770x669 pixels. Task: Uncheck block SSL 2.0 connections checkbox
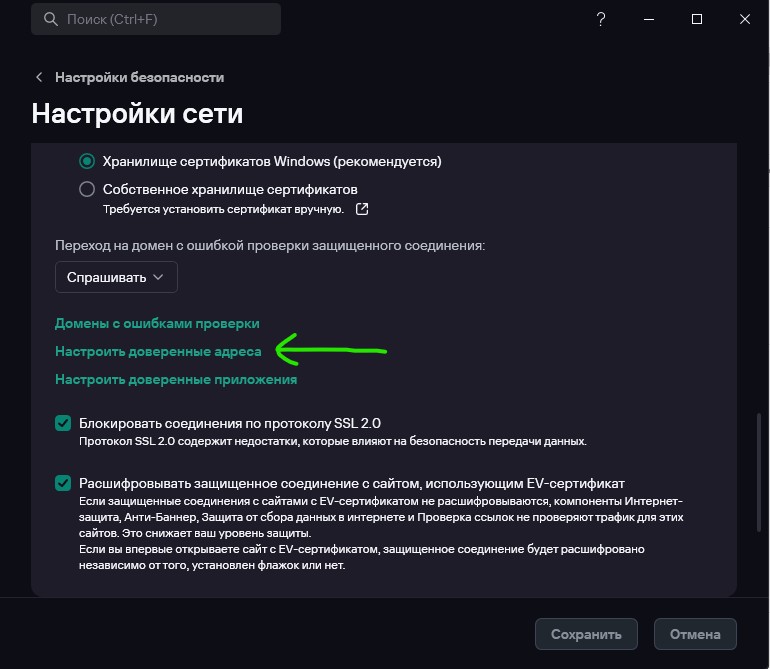pyautogui.click(x=63, y=423)
